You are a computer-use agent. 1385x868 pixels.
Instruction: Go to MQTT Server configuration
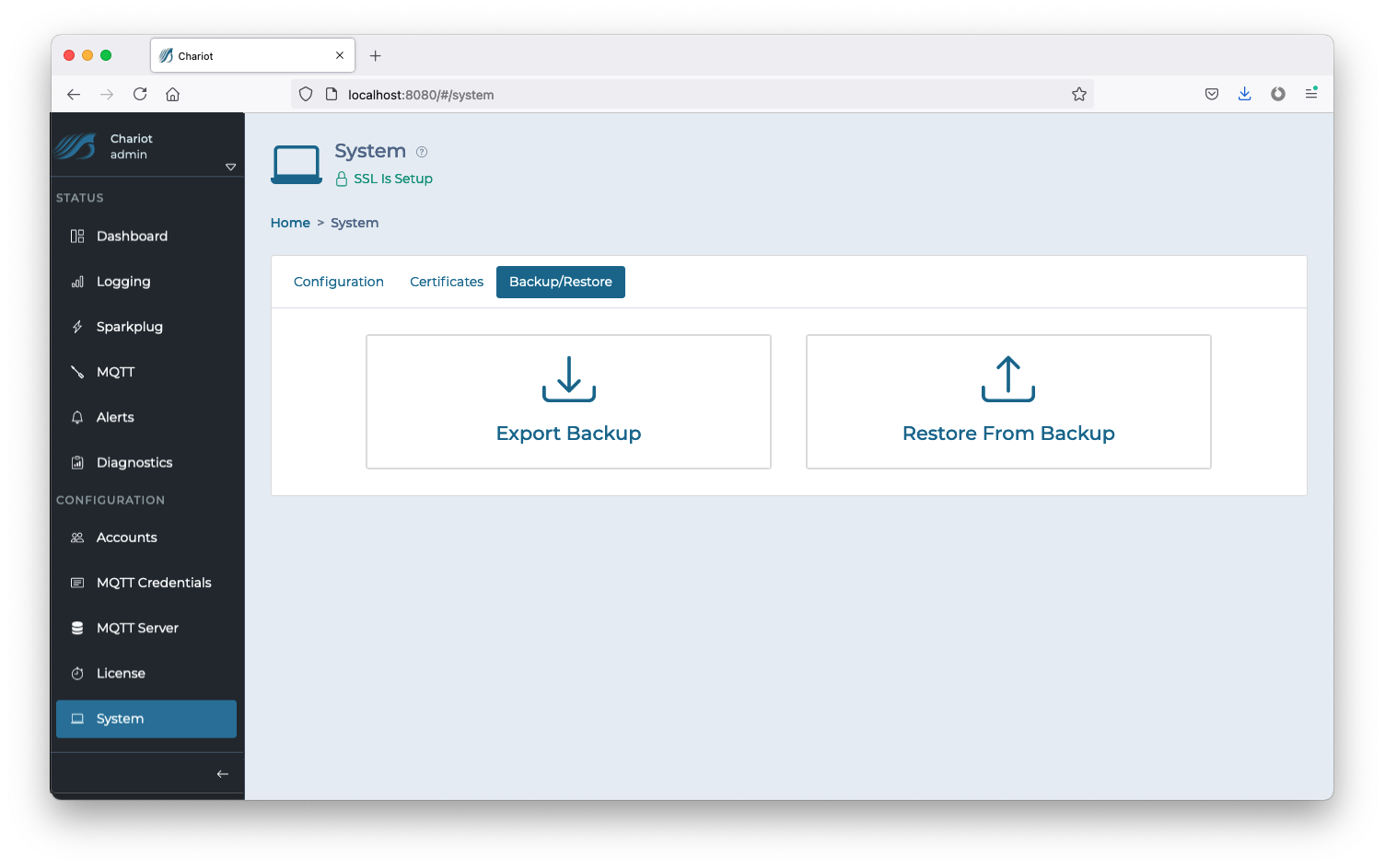coord(146,628)
